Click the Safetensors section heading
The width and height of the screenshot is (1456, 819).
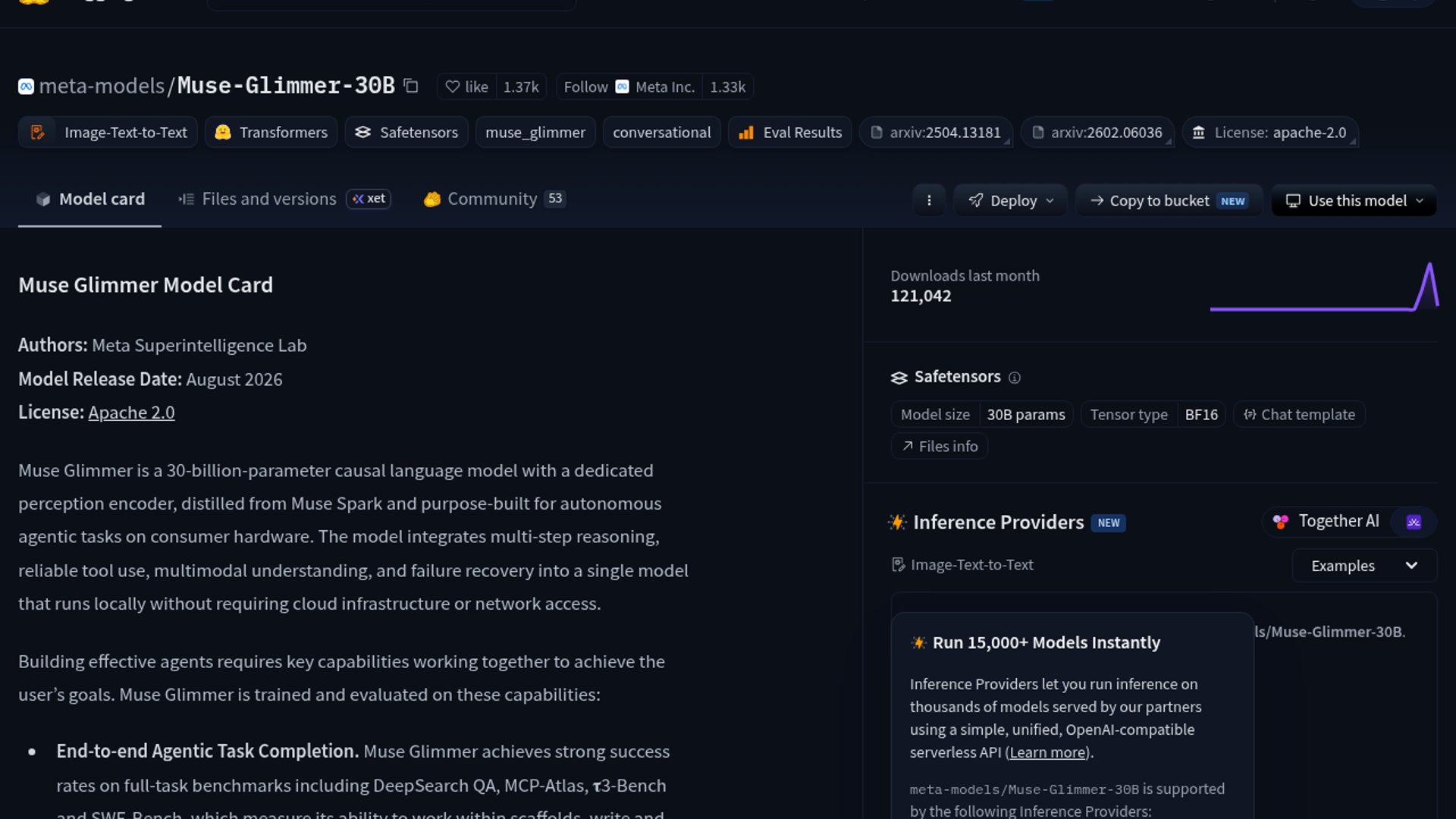coord(957,377)
